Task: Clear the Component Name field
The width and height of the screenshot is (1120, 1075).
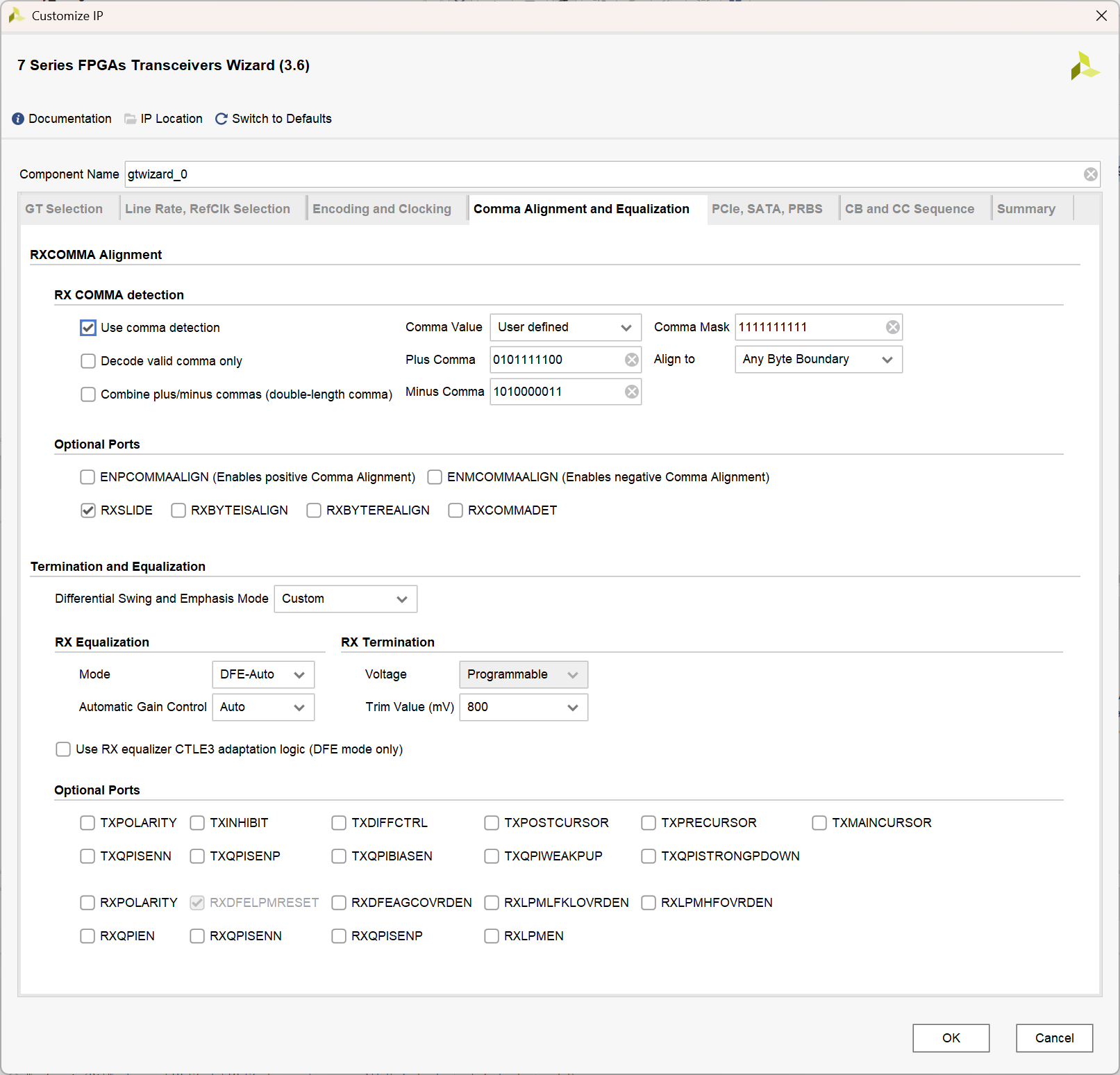Action: [1091, 174]
